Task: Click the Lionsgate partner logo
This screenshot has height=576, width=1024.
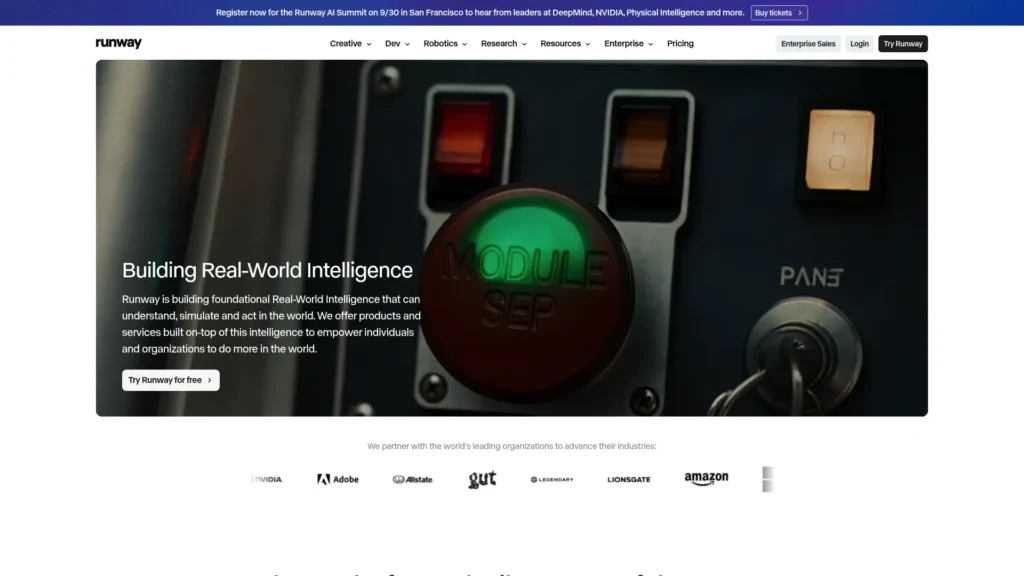Action: coord(628,479)
